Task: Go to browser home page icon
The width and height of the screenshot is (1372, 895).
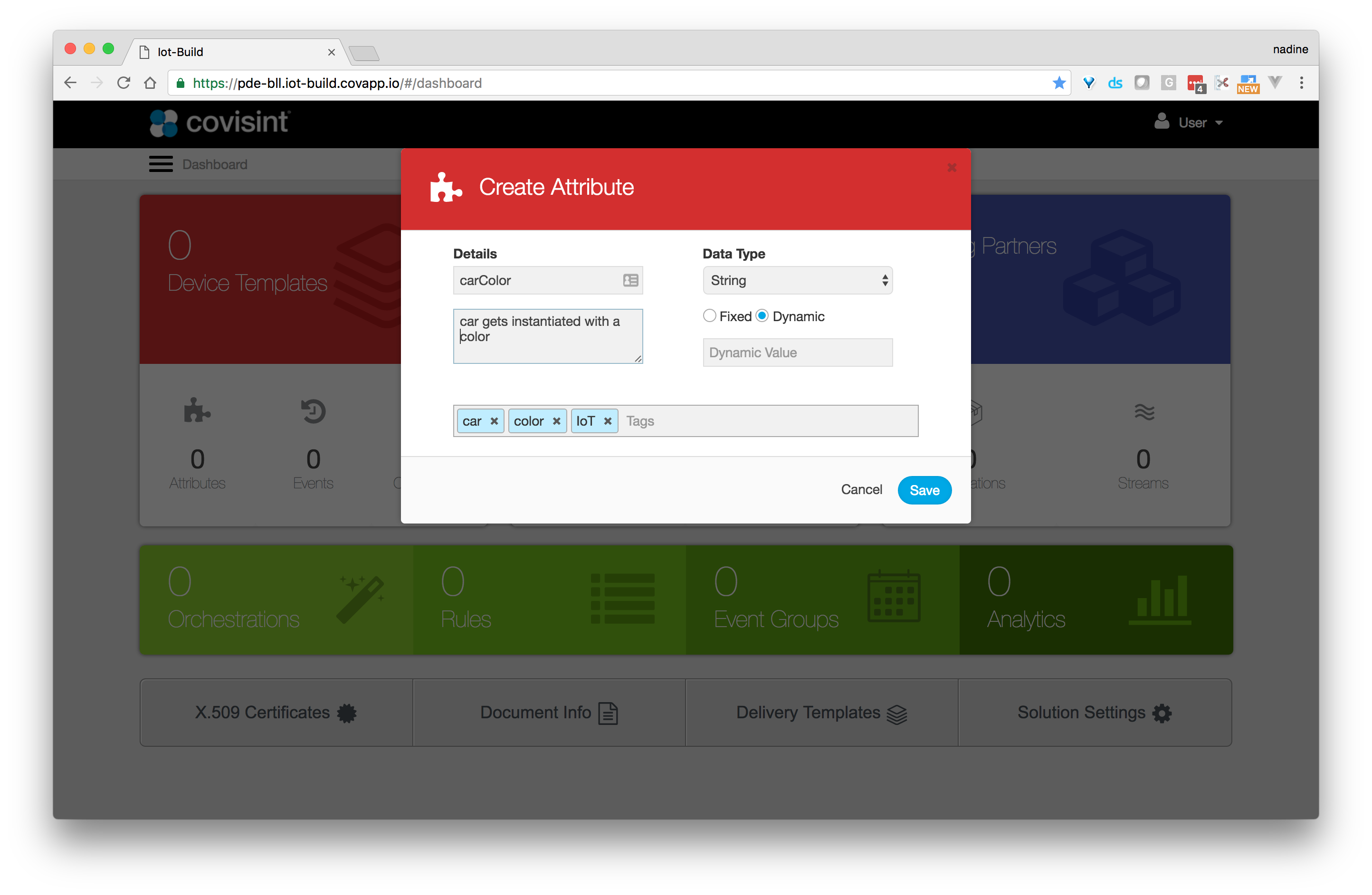Action: point(150,83)
